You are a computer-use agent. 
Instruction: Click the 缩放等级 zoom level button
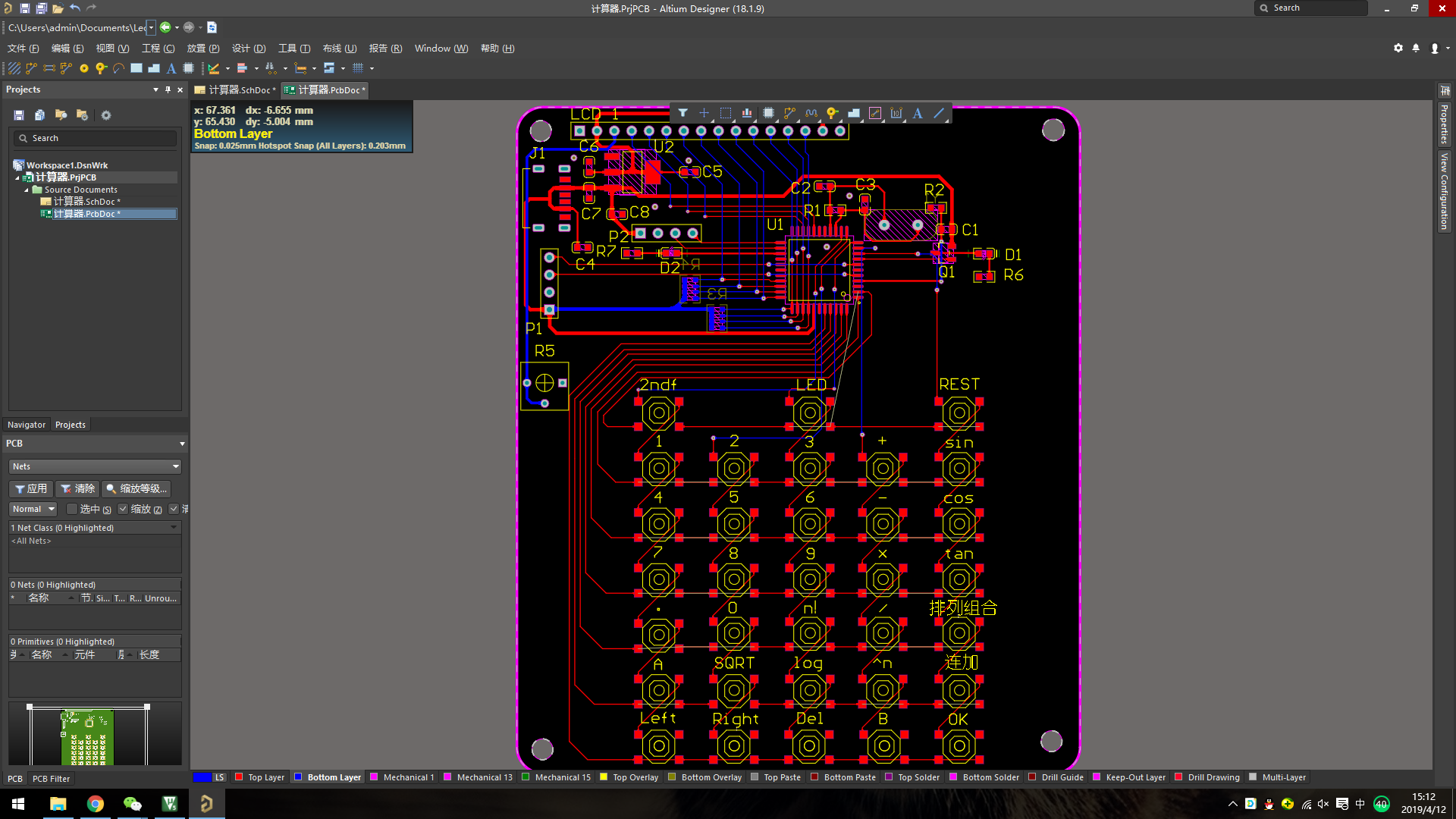(x=136, y=489)
